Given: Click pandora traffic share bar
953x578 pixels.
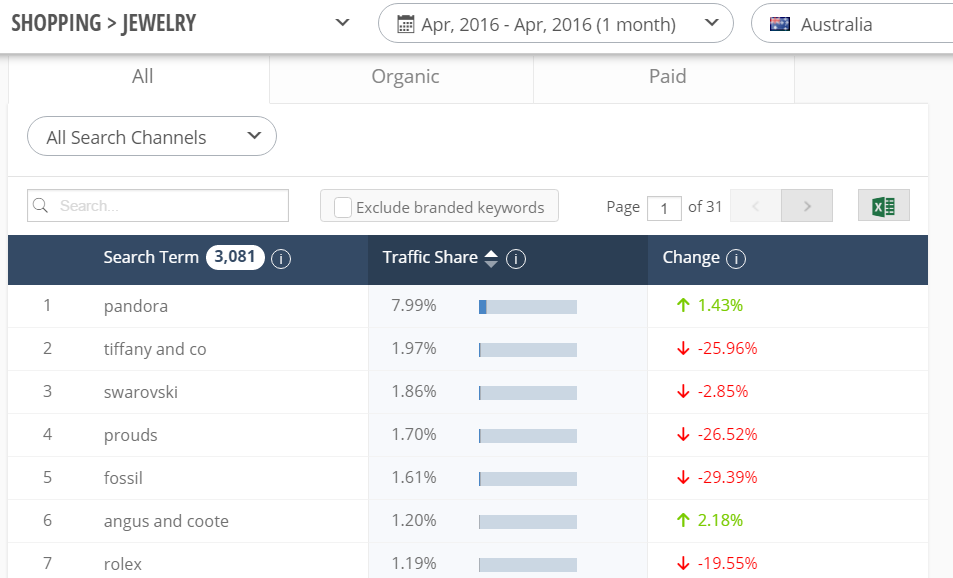Looking at the screenshot, I should (x=528, y=307).
